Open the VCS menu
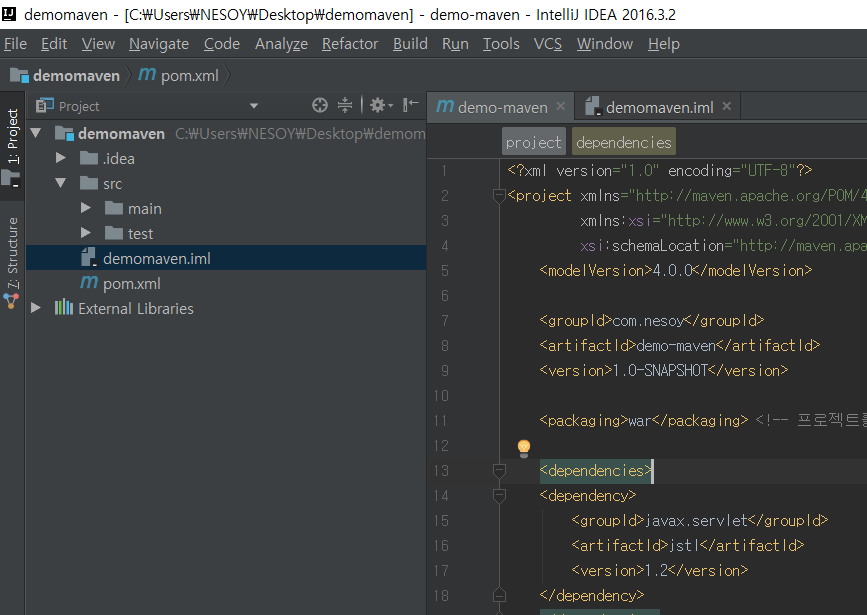 (x=547, y=44)
